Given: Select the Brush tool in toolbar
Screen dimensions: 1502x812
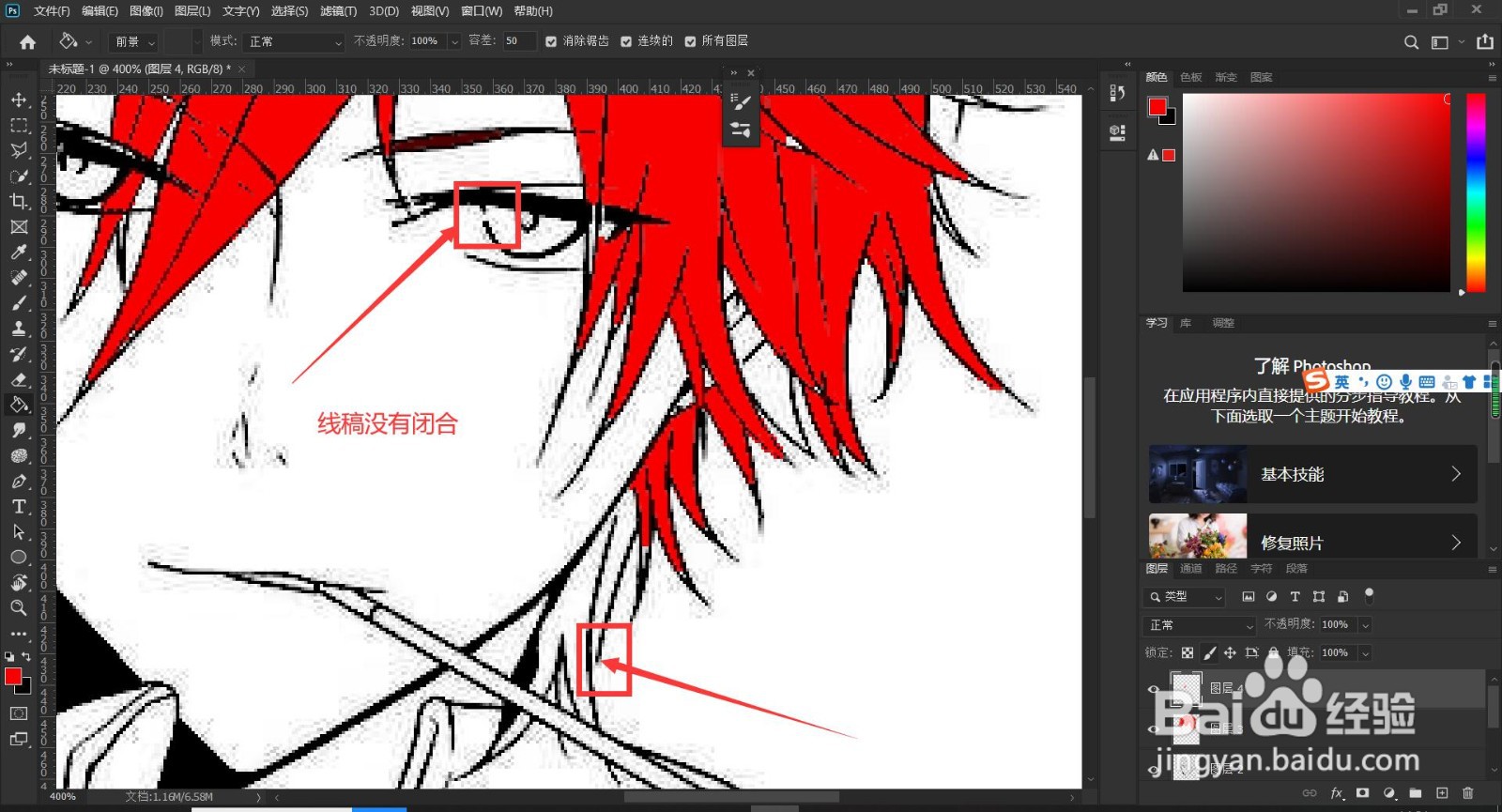Looking at the screenshot, I should coord(19,302).
